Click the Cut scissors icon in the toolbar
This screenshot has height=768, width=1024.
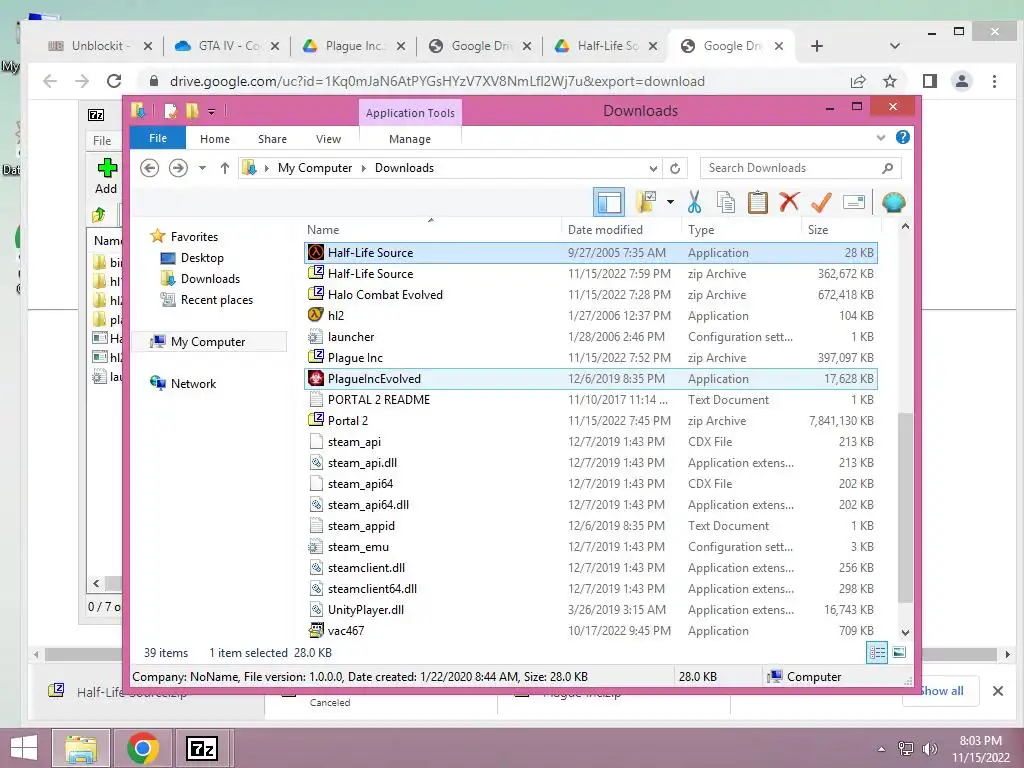[x=694, y=202]
